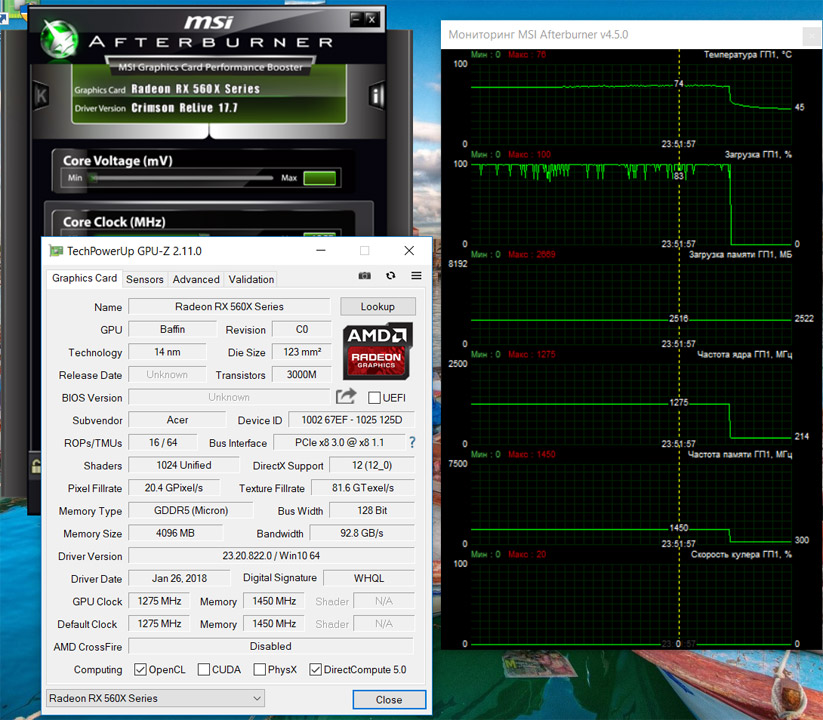Image resolution: width=823 pixels, height=720 pixels.
Task: Click the GPU-Z title bar app icon
Action: click(56, 251)
